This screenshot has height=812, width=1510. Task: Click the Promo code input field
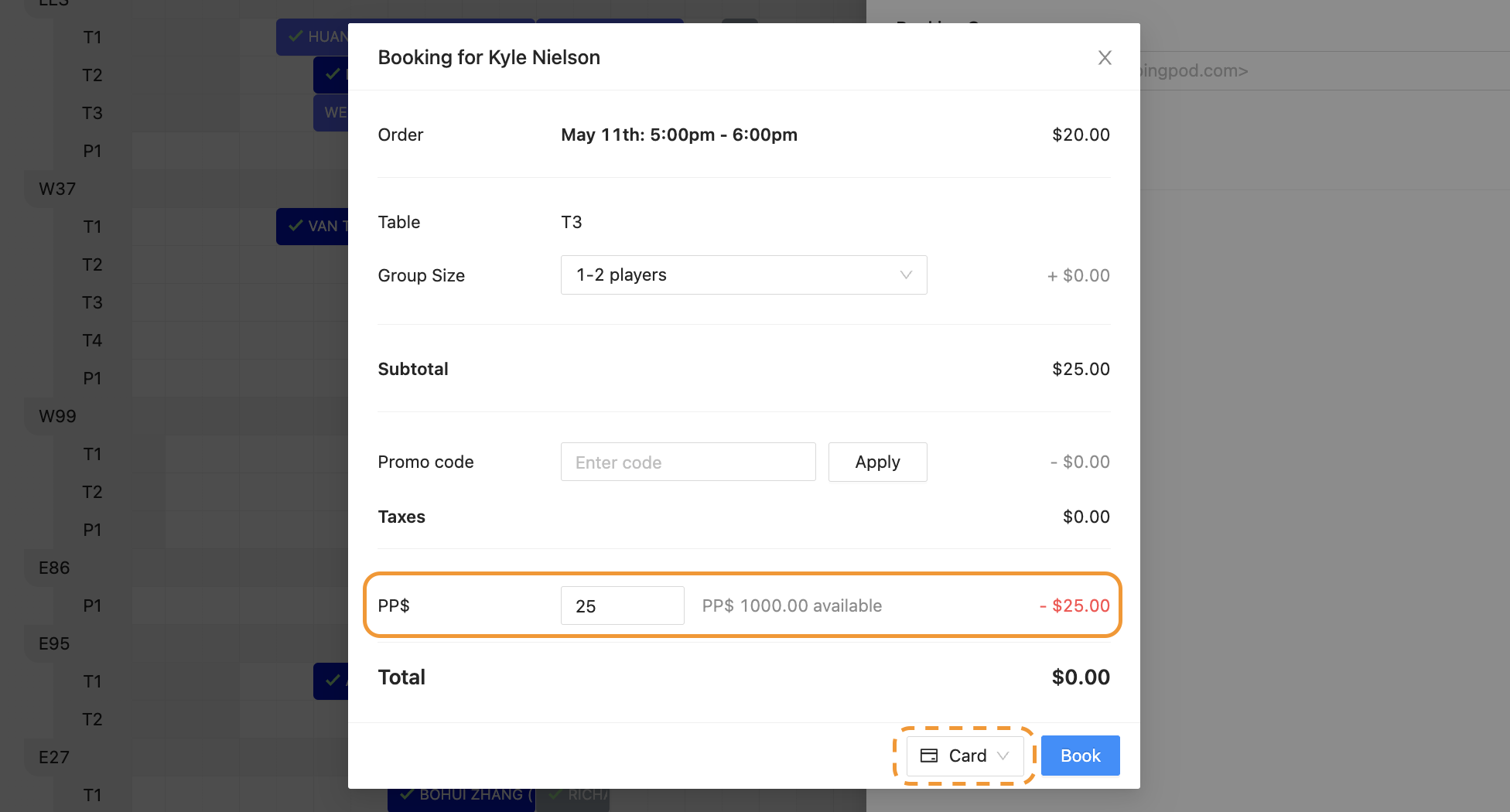click(x=688, y=462)
